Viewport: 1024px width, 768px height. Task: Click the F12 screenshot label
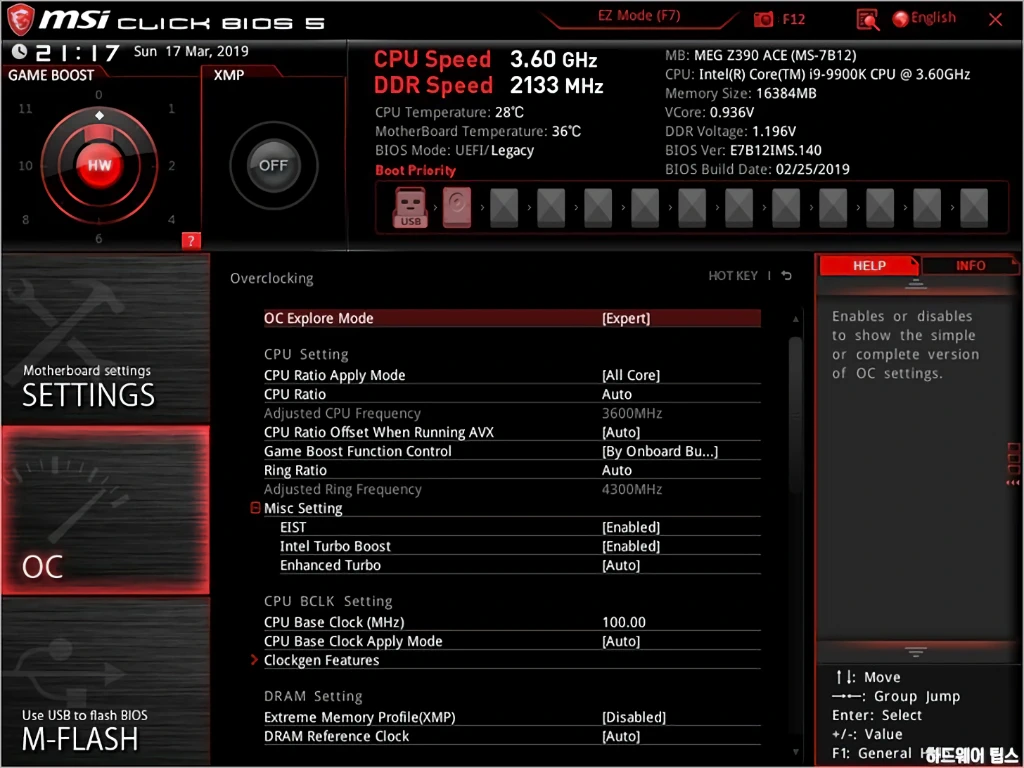(x=793, y=20)
